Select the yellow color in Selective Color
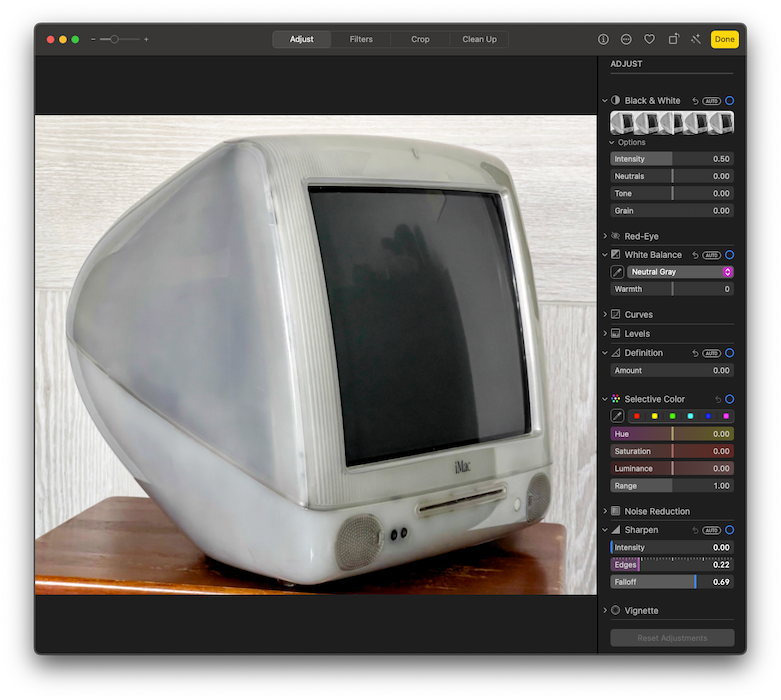The height and width of the screenshot is (700, 781). click(x=654, y=416)
